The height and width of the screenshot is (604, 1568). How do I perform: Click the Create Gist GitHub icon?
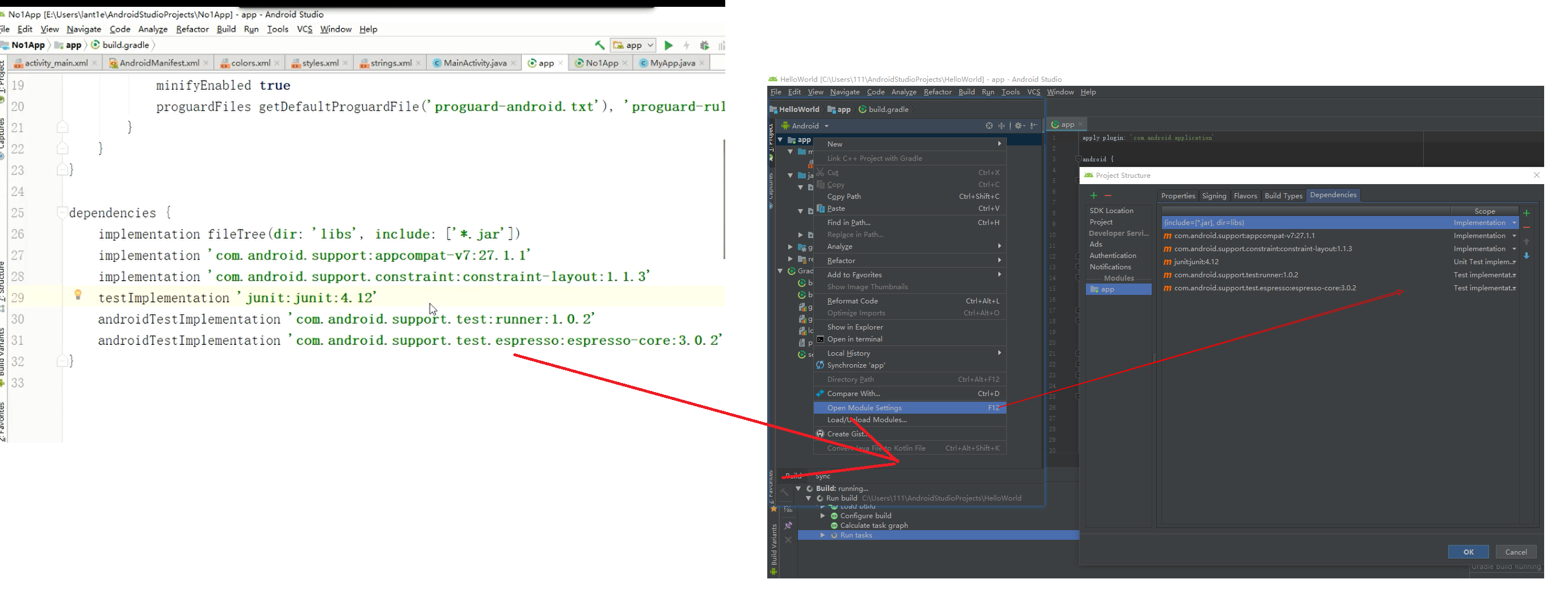(x=821, y=434)
